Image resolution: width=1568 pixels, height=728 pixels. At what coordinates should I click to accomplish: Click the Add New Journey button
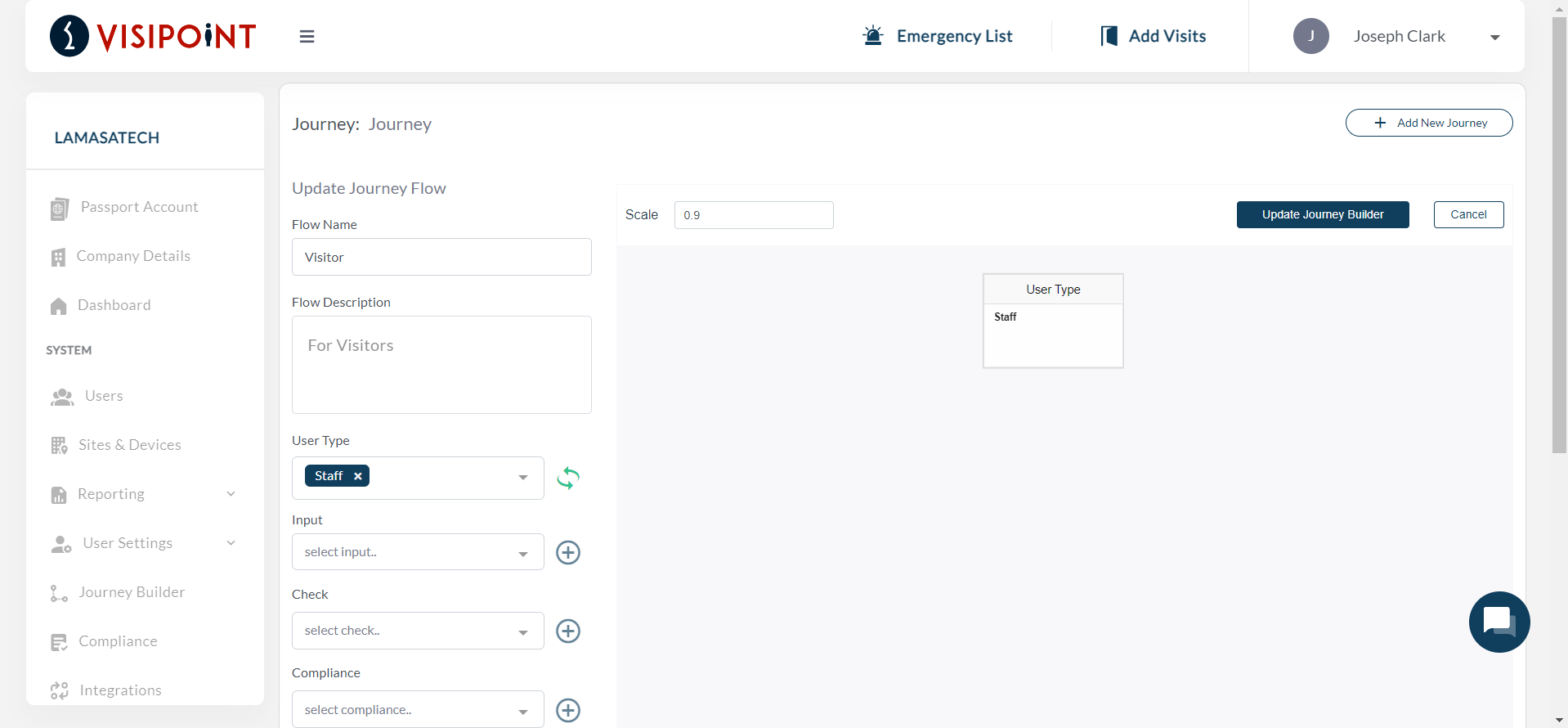click(x=1428, y=123)
